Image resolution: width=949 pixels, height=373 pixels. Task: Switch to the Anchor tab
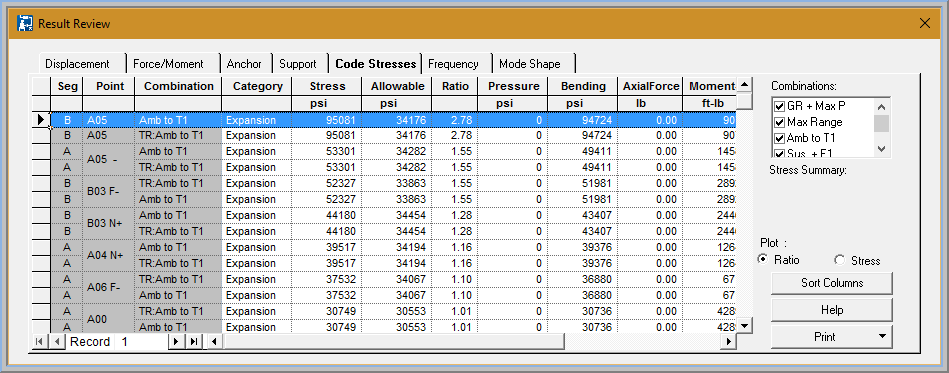(245, 64)
